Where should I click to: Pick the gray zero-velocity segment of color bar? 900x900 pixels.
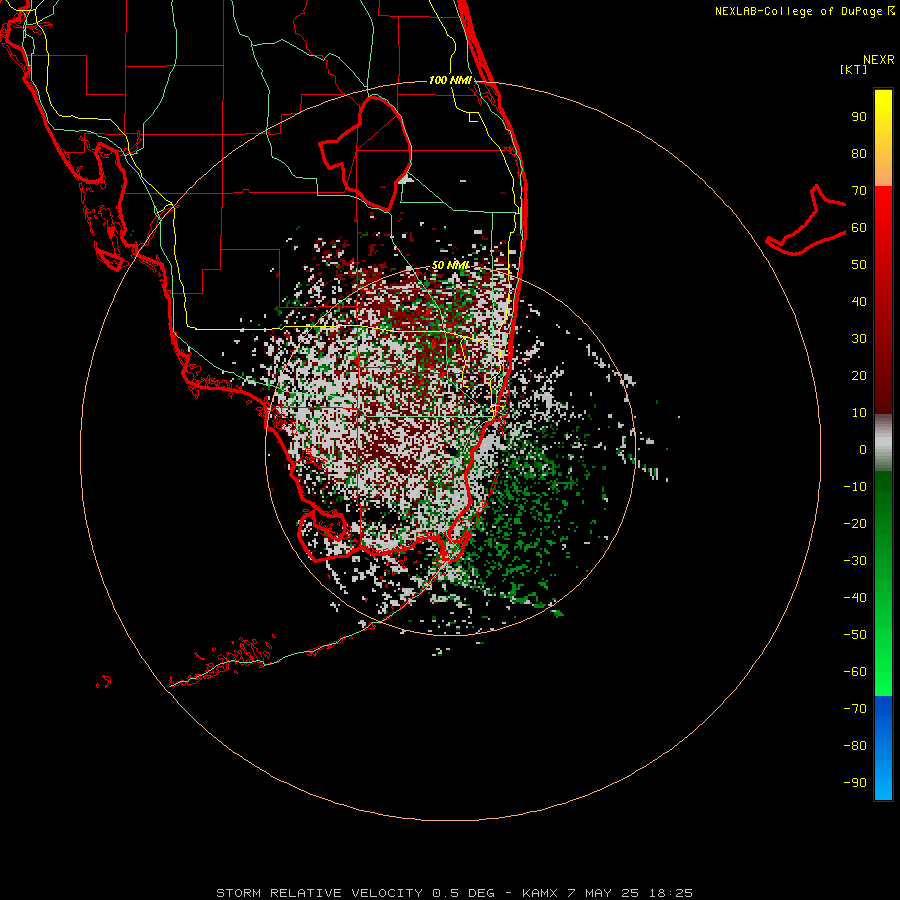[x=883, y=443]
